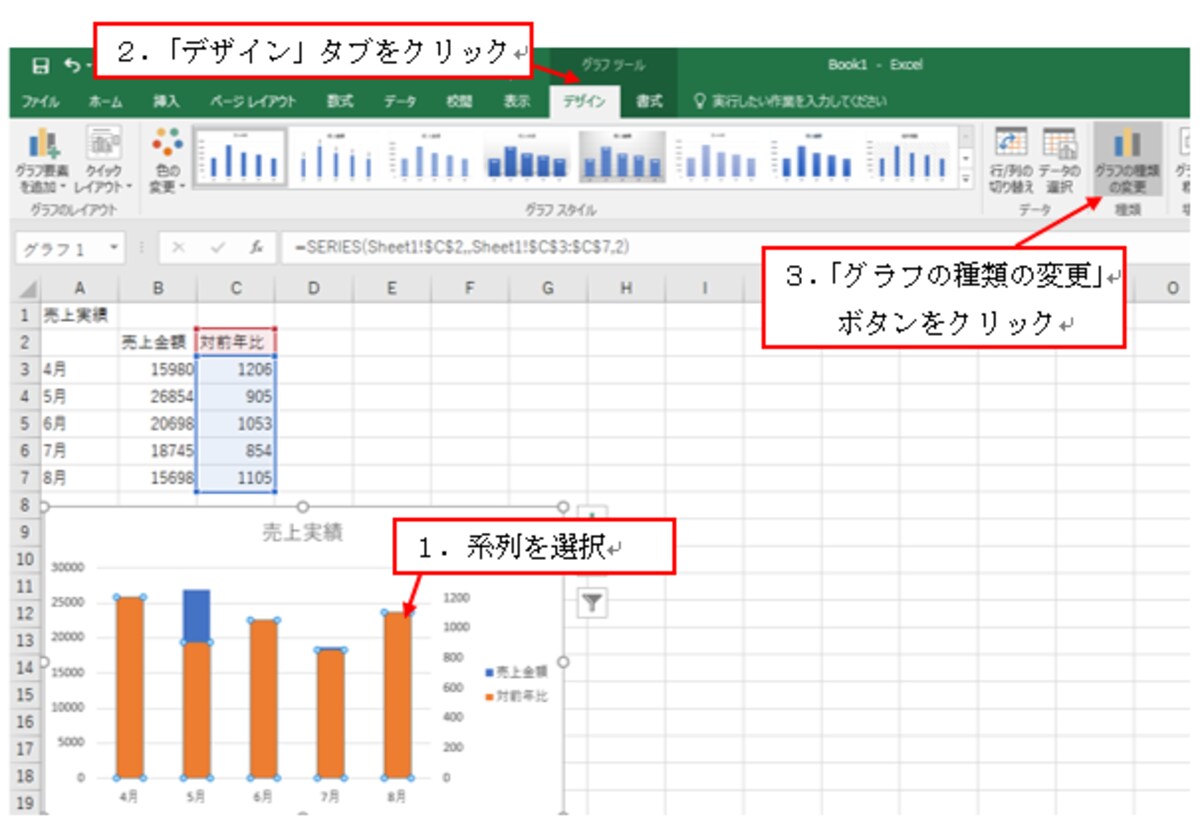1200x823 pixels.
Task: Switch to the ページレイアウト tab
Action: [253, 101]
